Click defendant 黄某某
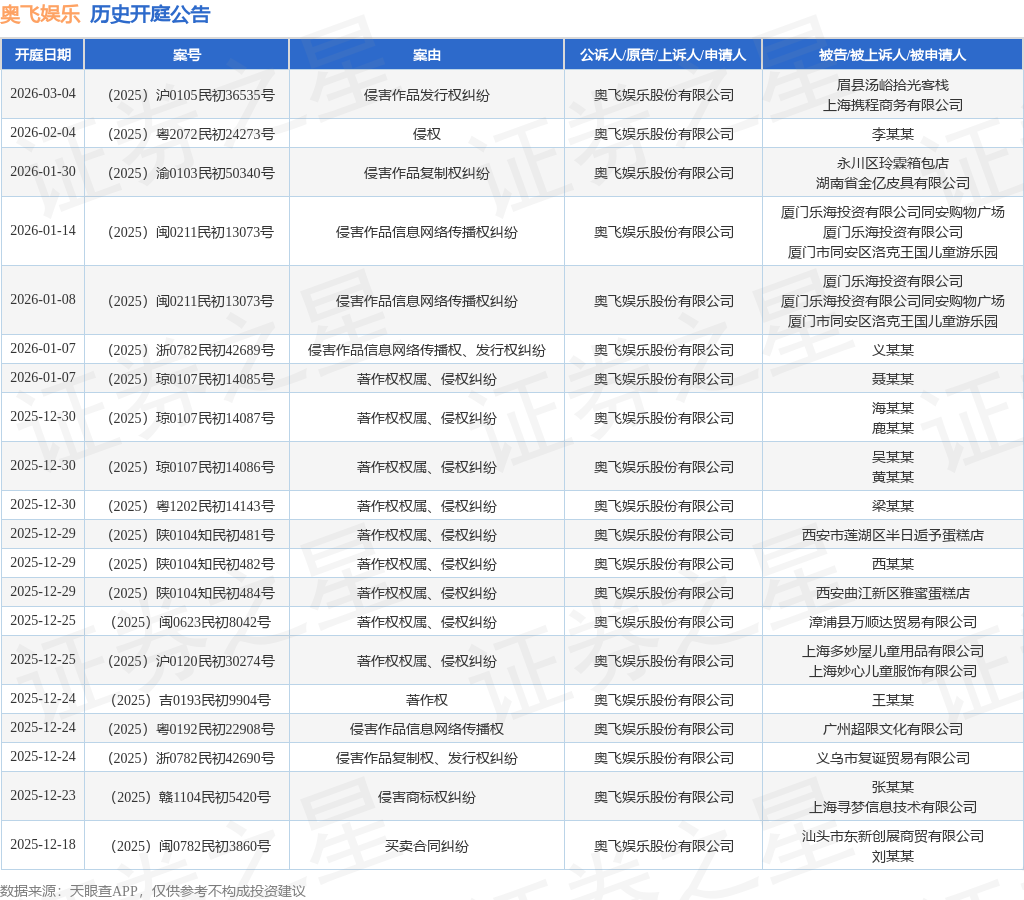This screenshot has height=900, width=1024. tap(892, 477)
